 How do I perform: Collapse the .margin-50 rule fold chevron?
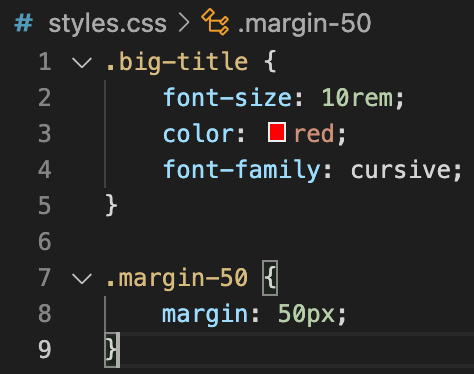click(82, 278)
